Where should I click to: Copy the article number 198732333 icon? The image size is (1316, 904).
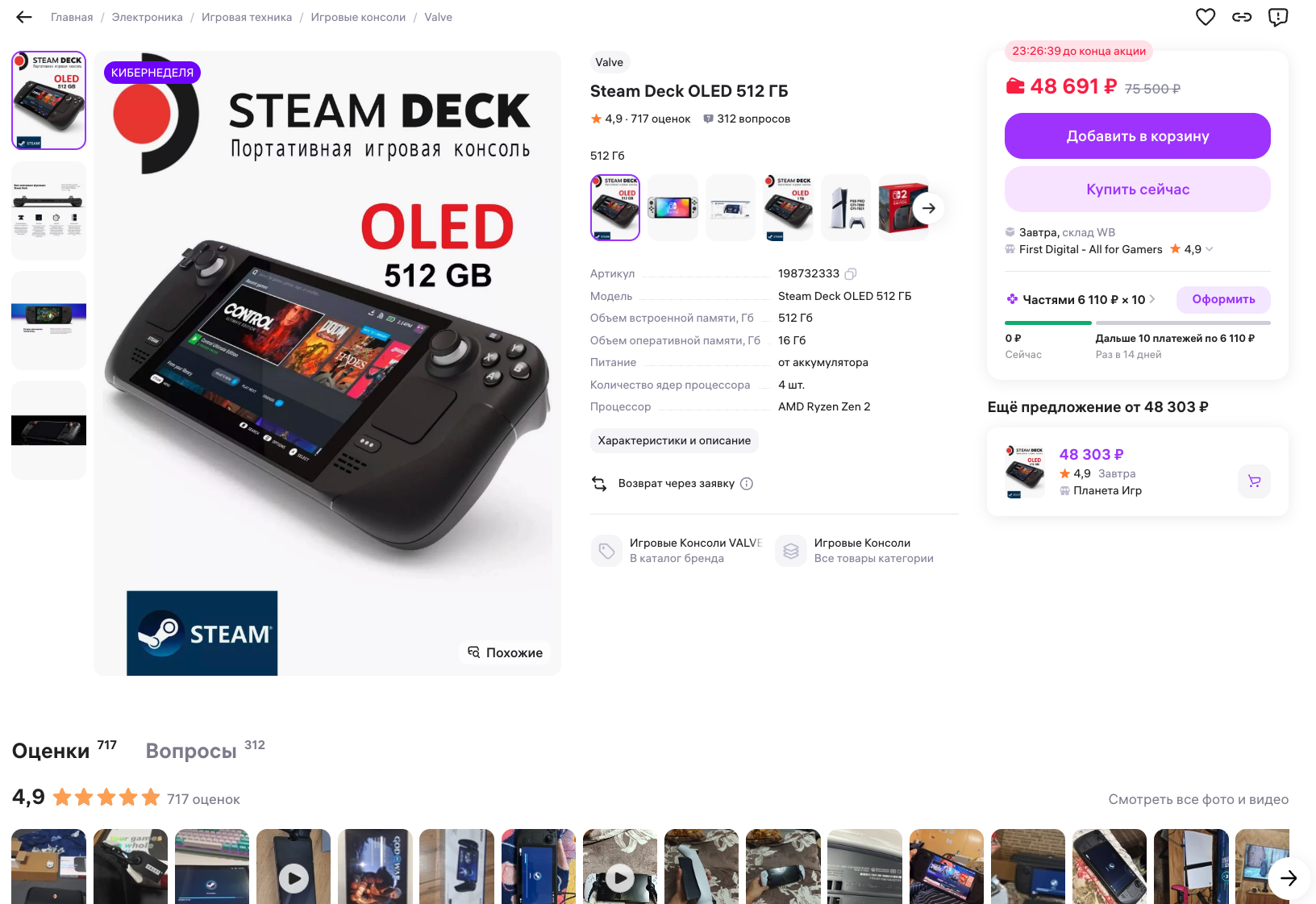pos(851,274)
